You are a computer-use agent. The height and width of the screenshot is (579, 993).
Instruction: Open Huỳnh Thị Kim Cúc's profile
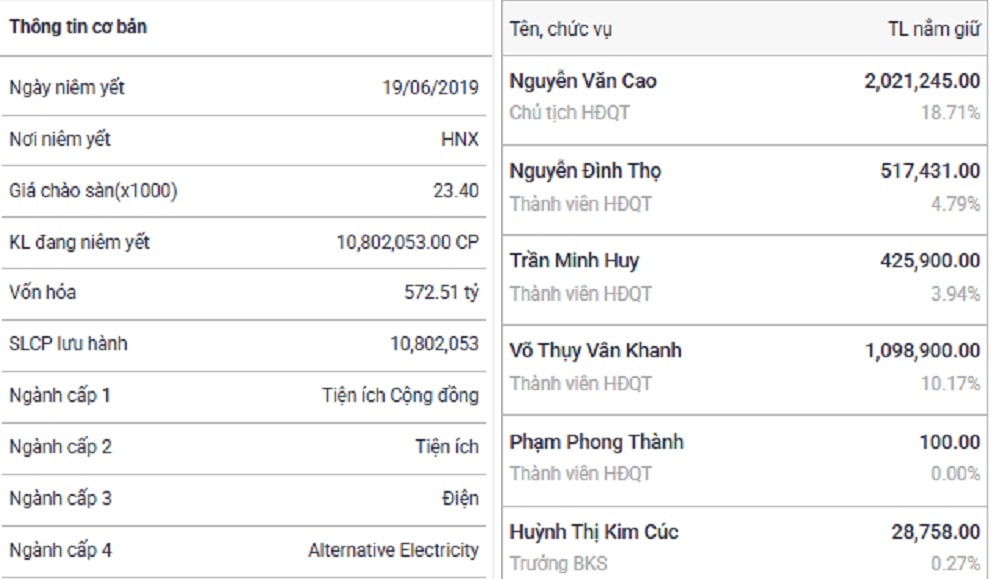pos(594,531)
